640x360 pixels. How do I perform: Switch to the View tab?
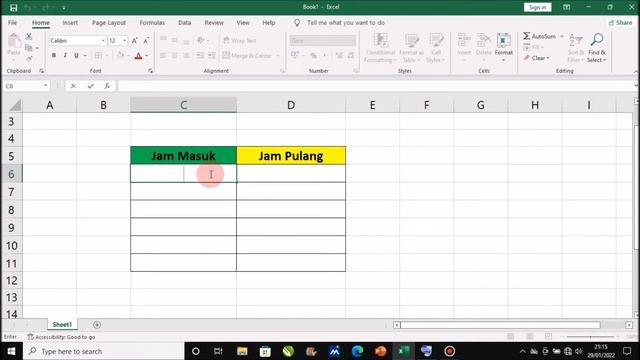coord(243,23)
